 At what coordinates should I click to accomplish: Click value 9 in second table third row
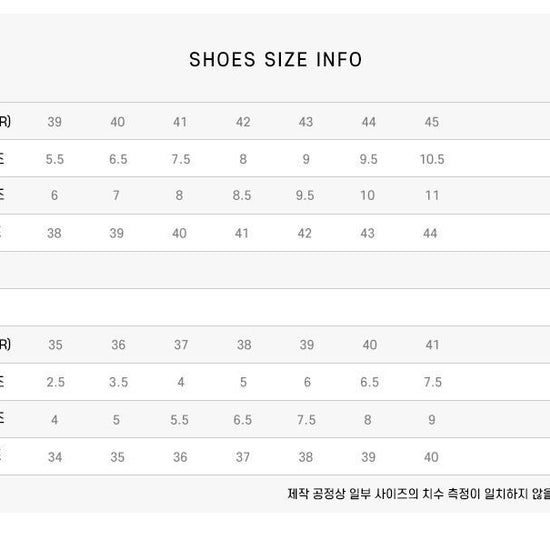click(x=432, y=420)
